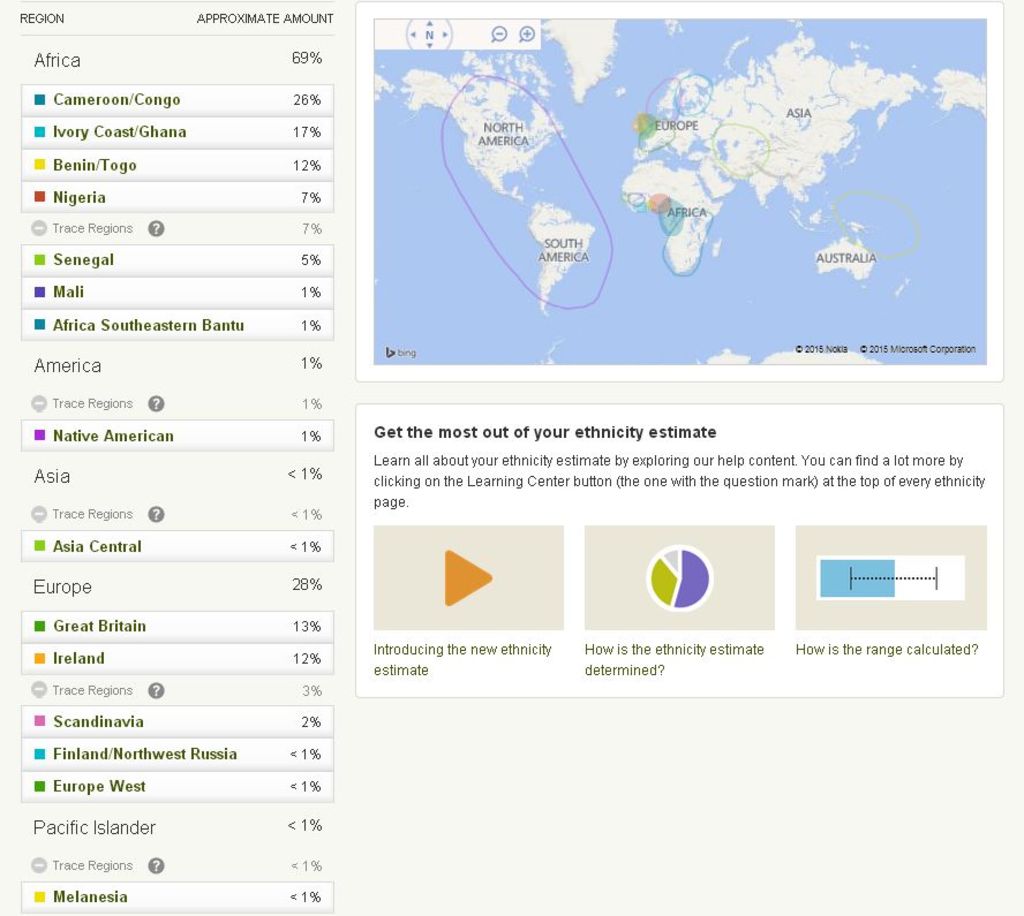
Task: Click the large North America oval on map
Action: coord(527,191)
